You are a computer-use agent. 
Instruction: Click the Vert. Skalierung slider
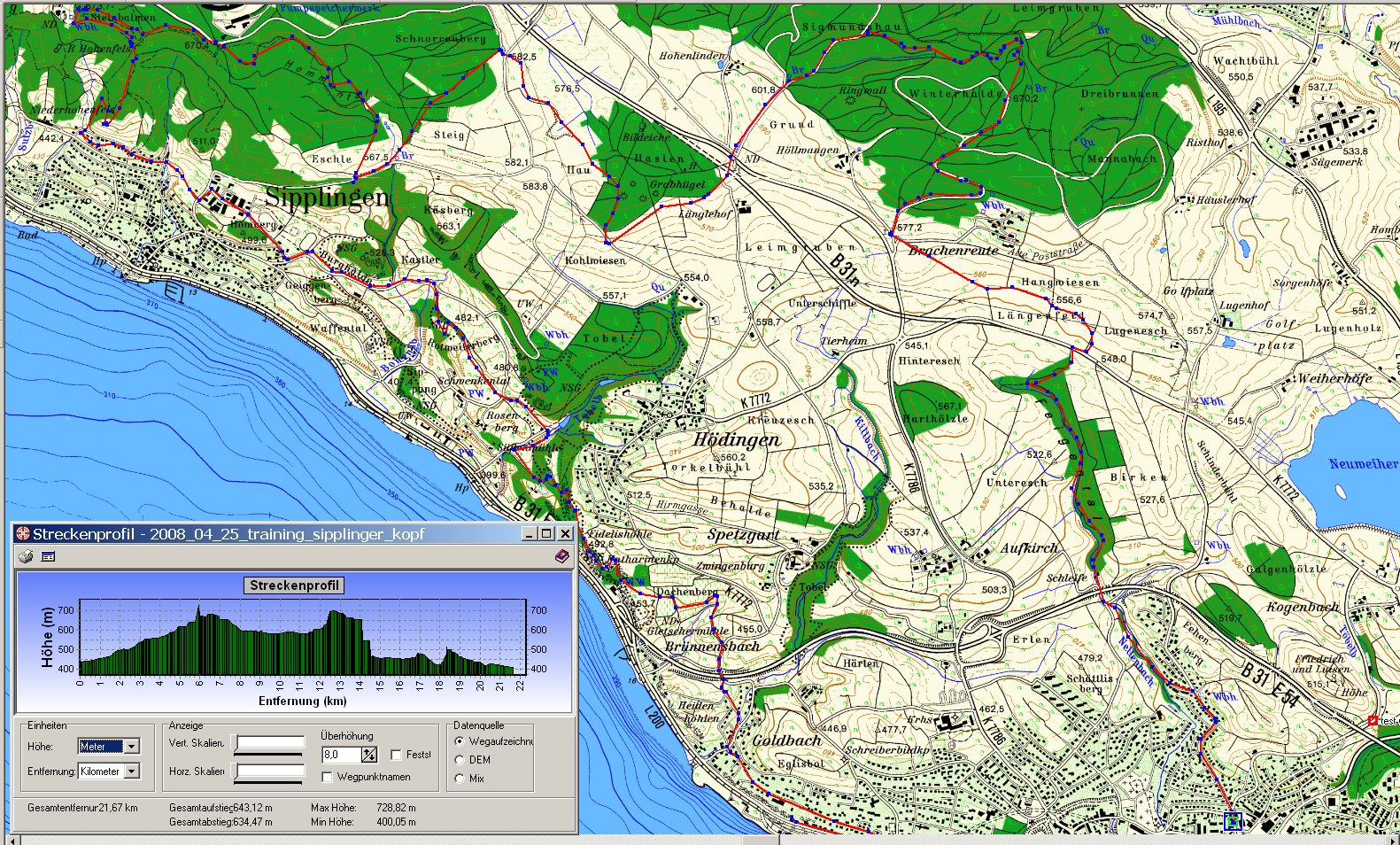pos(269,744)
